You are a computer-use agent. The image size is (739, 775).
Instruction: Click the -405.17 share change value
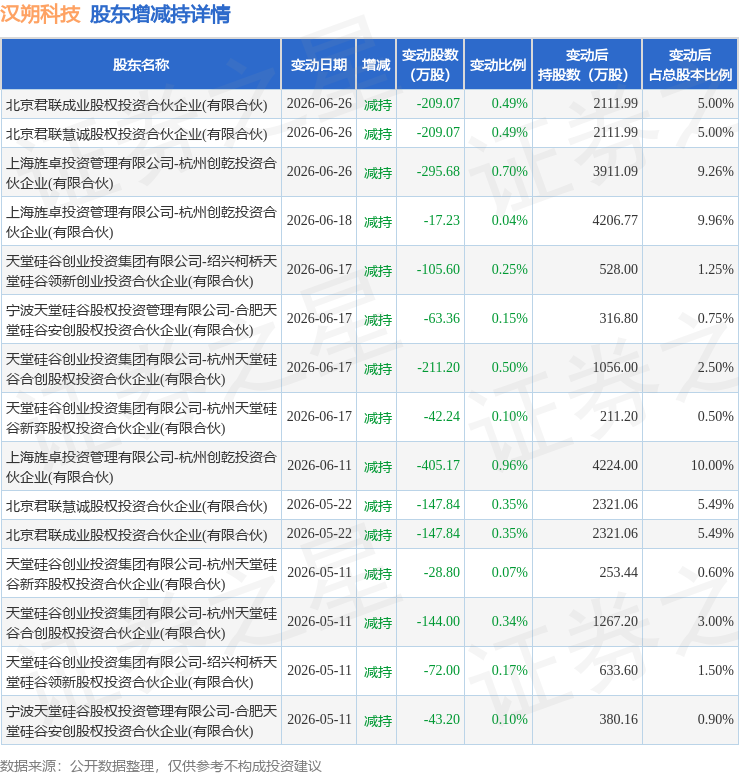coord(438,466)
